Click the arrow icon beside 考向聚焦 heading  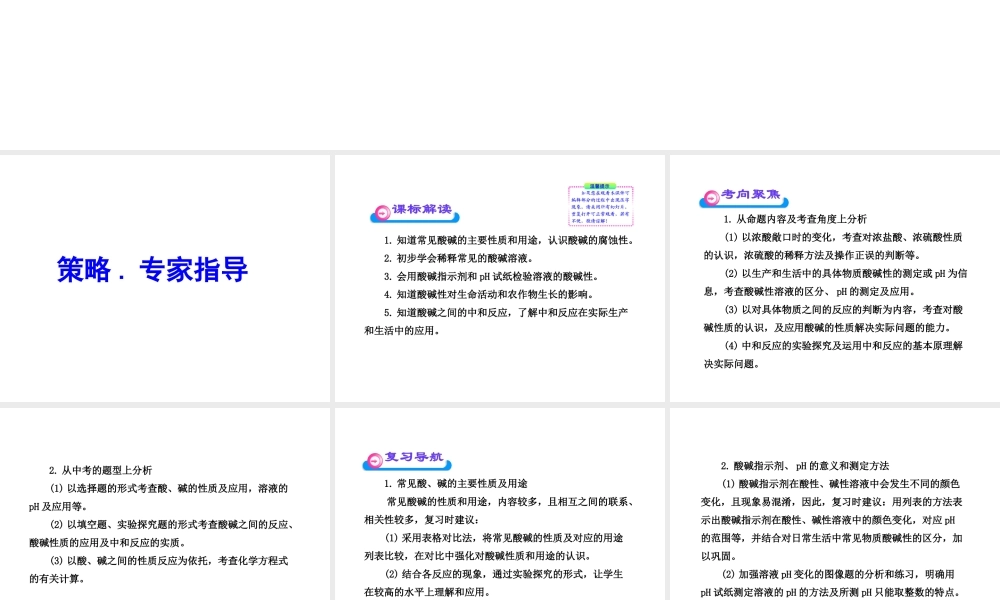point(710,198)
